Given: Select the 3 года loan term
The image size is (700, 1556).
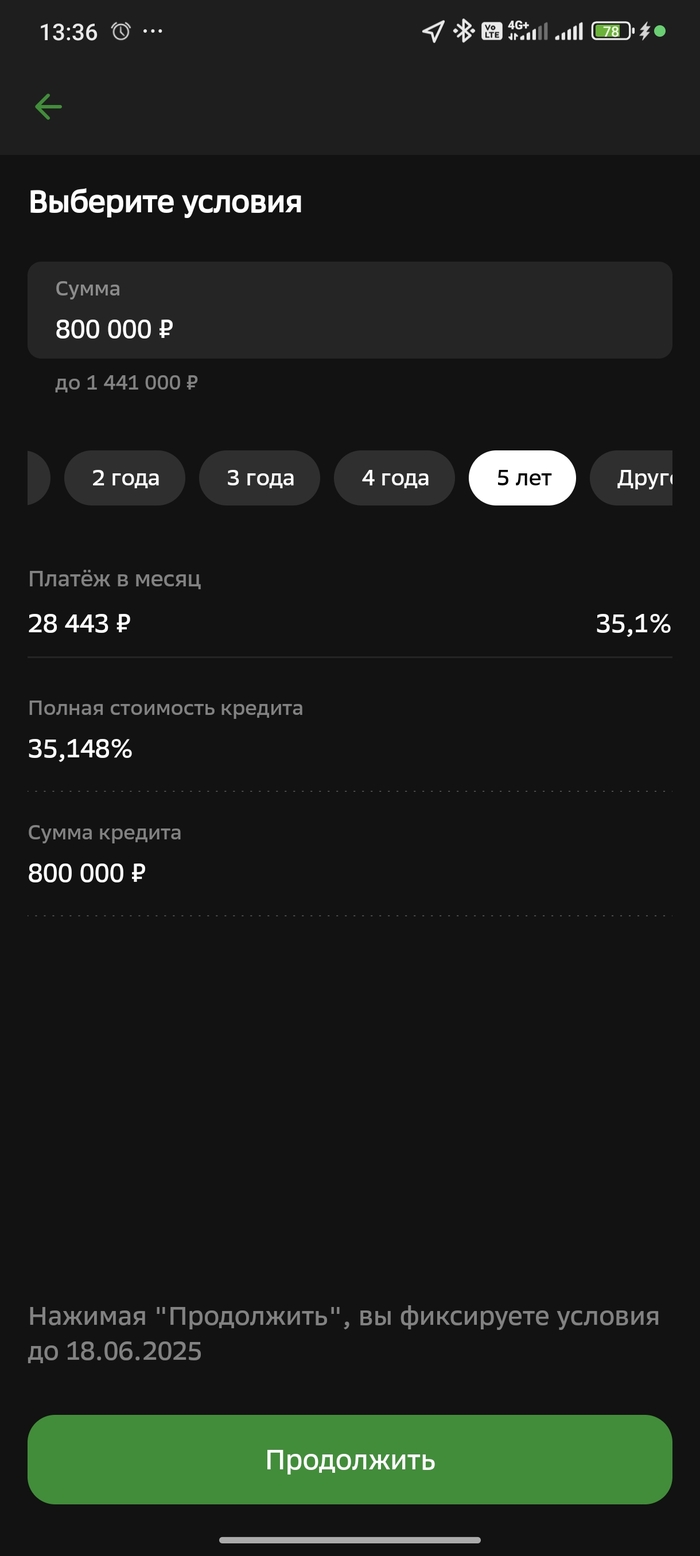Looking at the screenshot, I should (259, 478).
